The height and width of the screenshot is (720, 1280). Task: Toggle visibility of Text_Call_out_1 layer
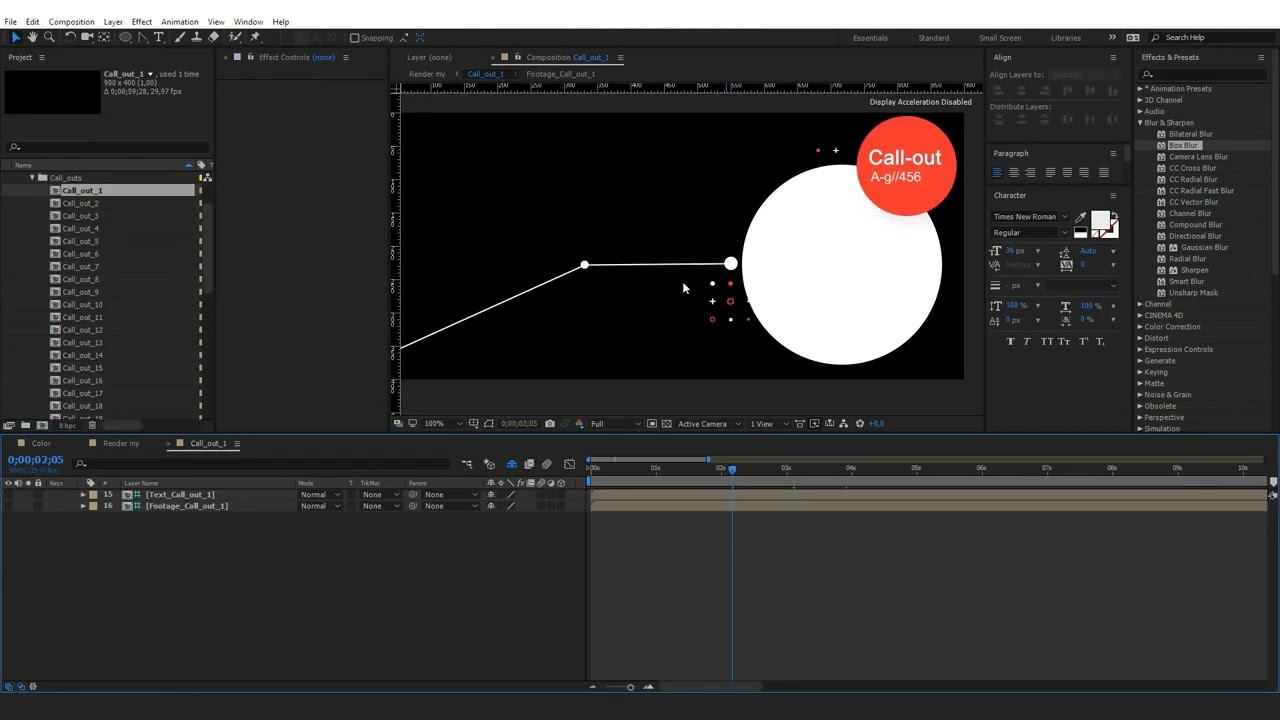coord(8,494)
